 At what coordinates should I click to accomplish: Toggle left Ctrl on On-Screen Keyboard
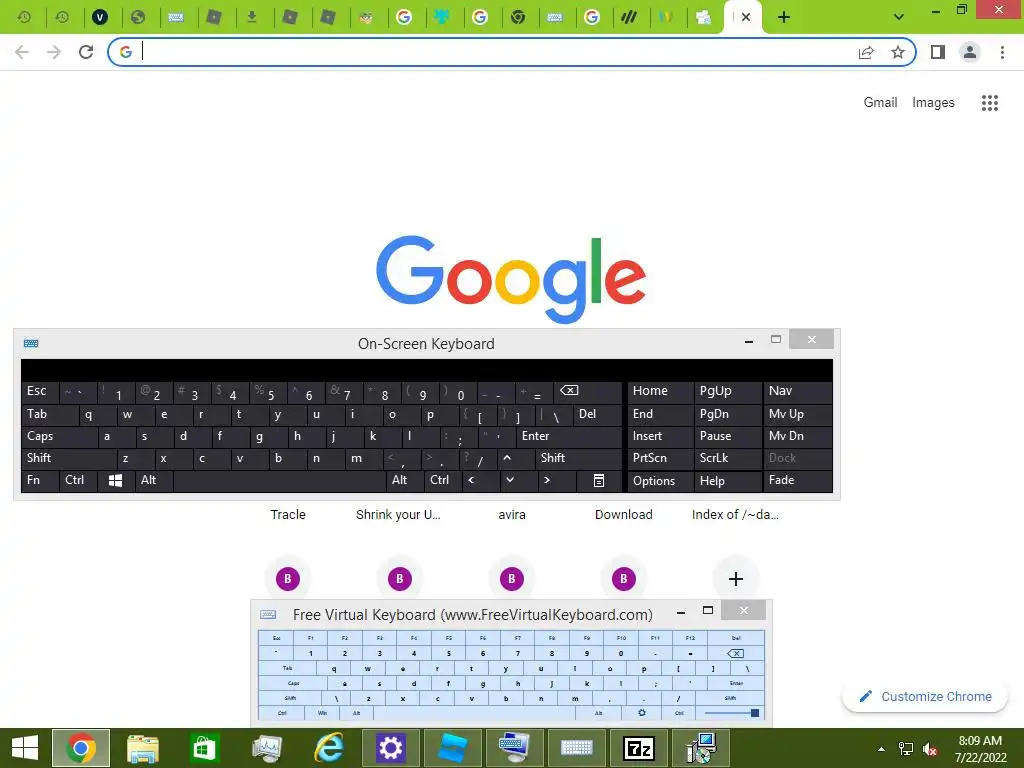click(x=78, y=481)
